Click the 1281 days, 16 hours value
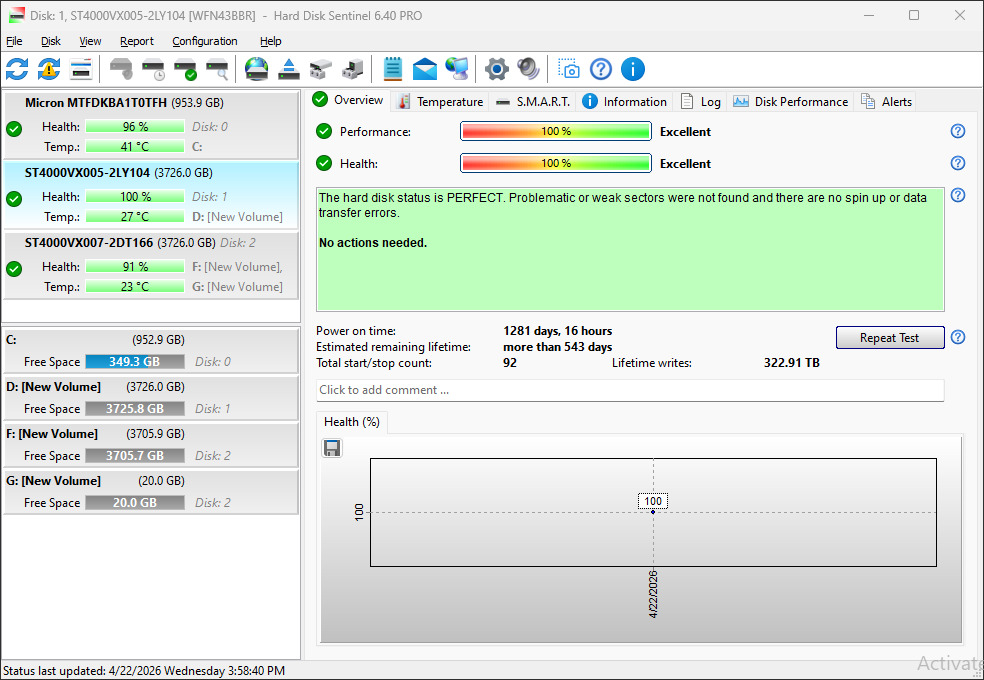984x680 pixels. tap(557, 331)
